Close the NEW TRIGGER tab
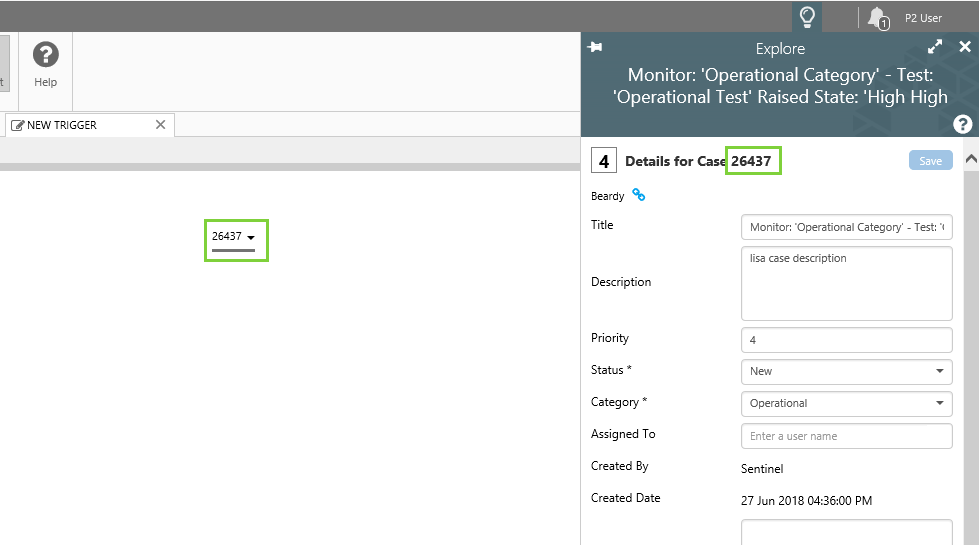This screenshot has width=979, height=545. click(x=160, y=125)
